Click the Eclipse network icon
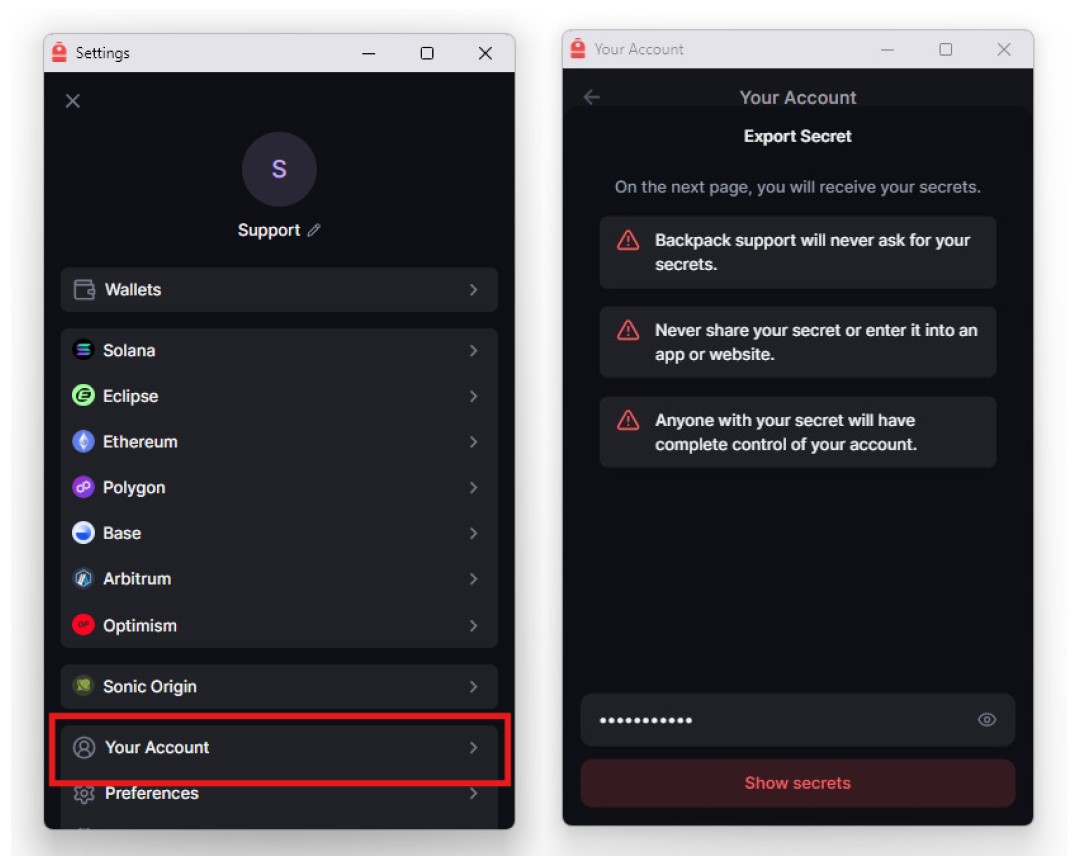Screen dimensions: 1081x856 85,396
